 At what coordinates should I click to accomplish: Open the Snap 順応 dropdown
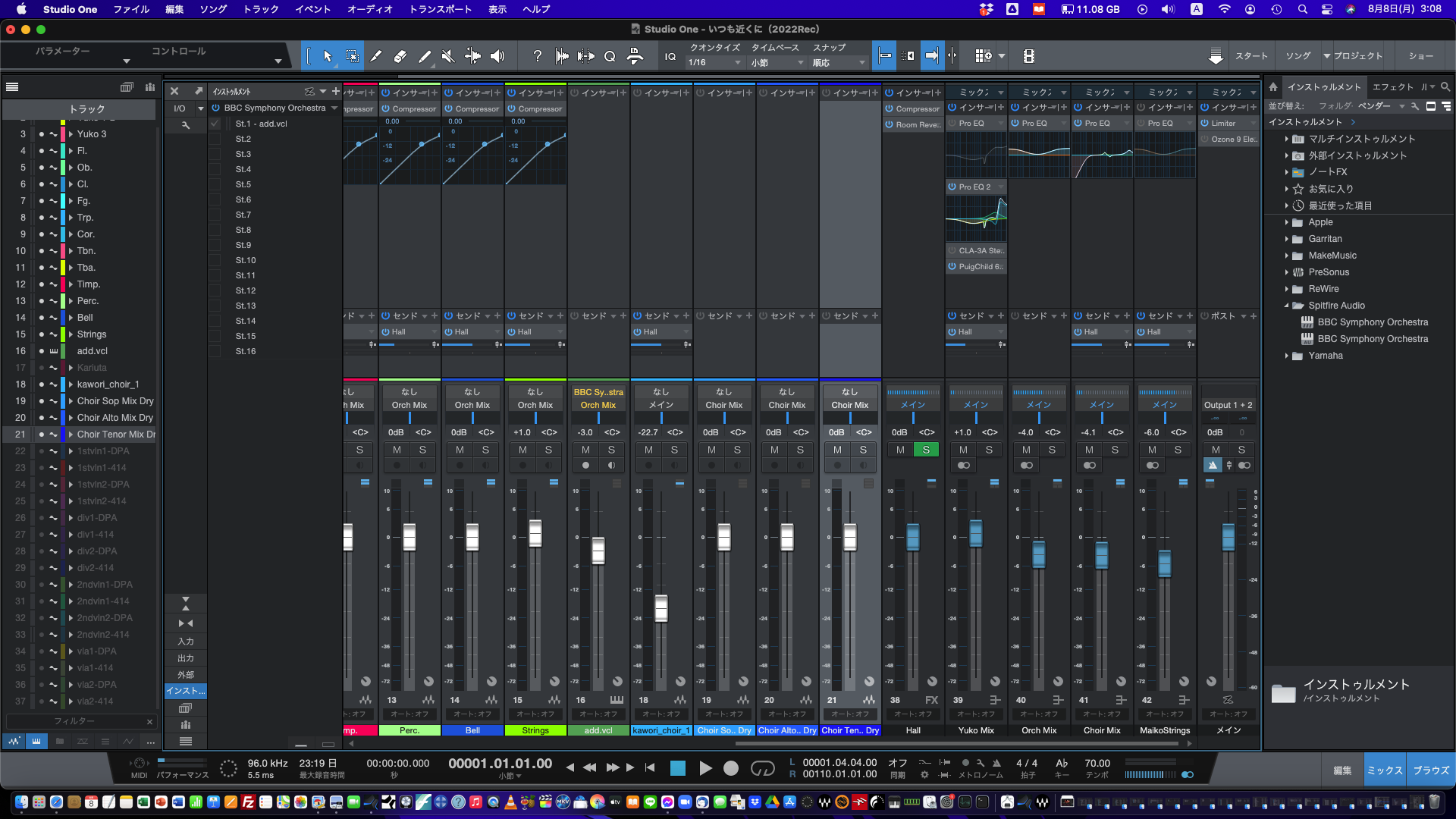pos(839,63)
